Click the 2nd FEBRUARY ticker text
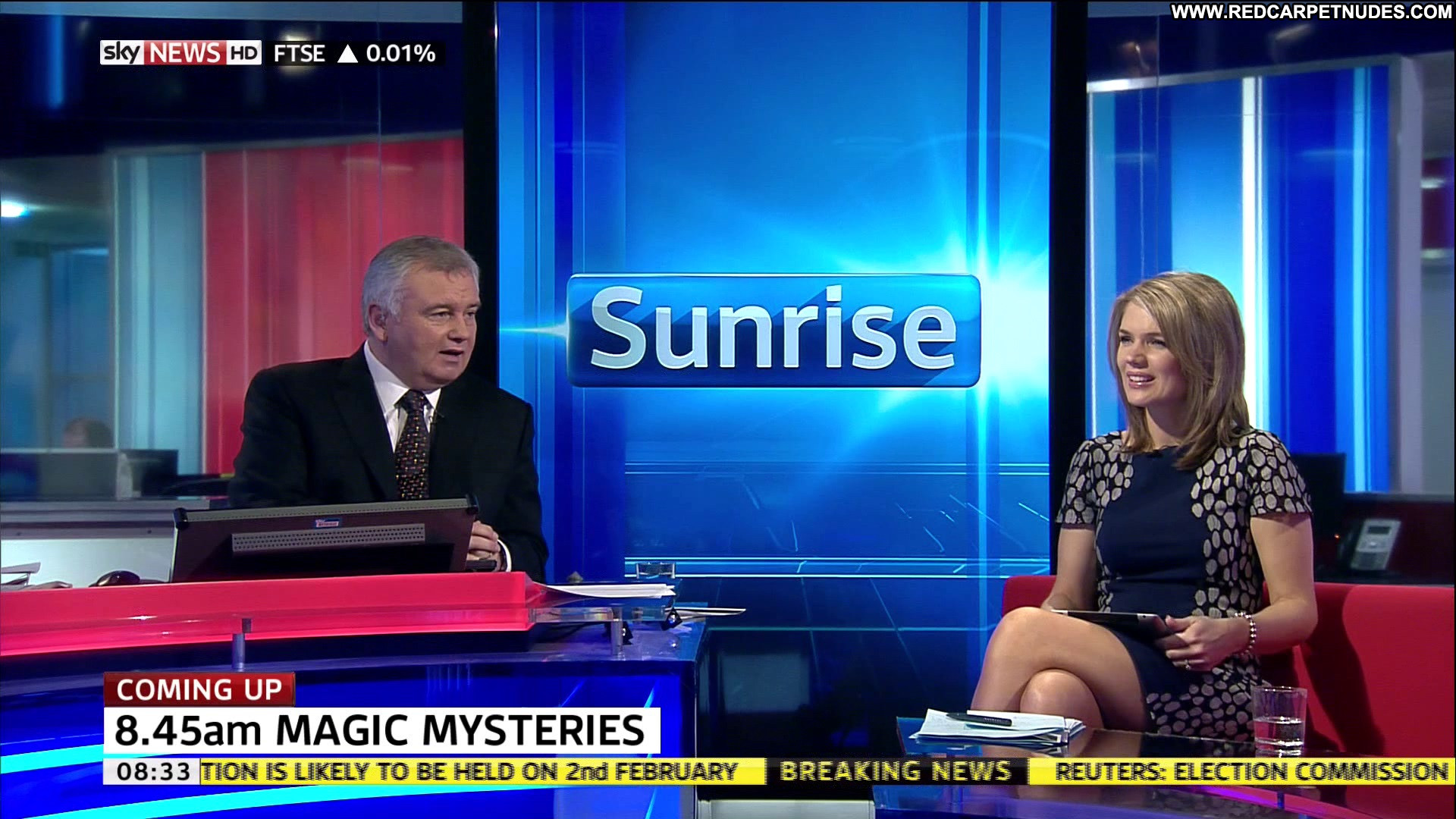Viewport: 1456px width, 819px height. point(651,772)
